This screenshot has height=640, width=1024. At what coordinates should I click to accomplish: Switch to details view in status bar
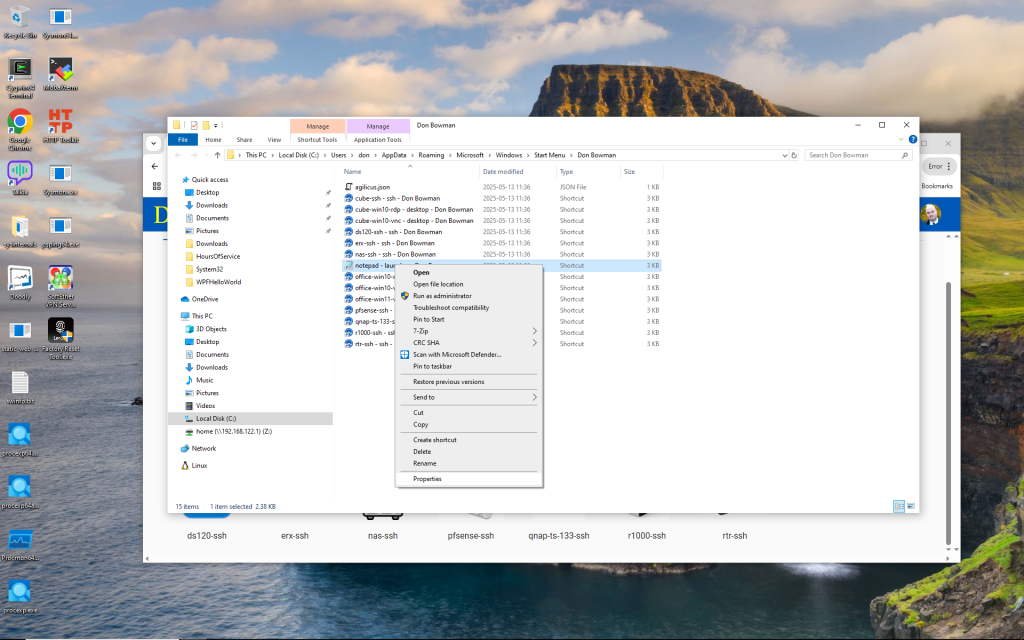pyautogui.click(x=899, y=507)
